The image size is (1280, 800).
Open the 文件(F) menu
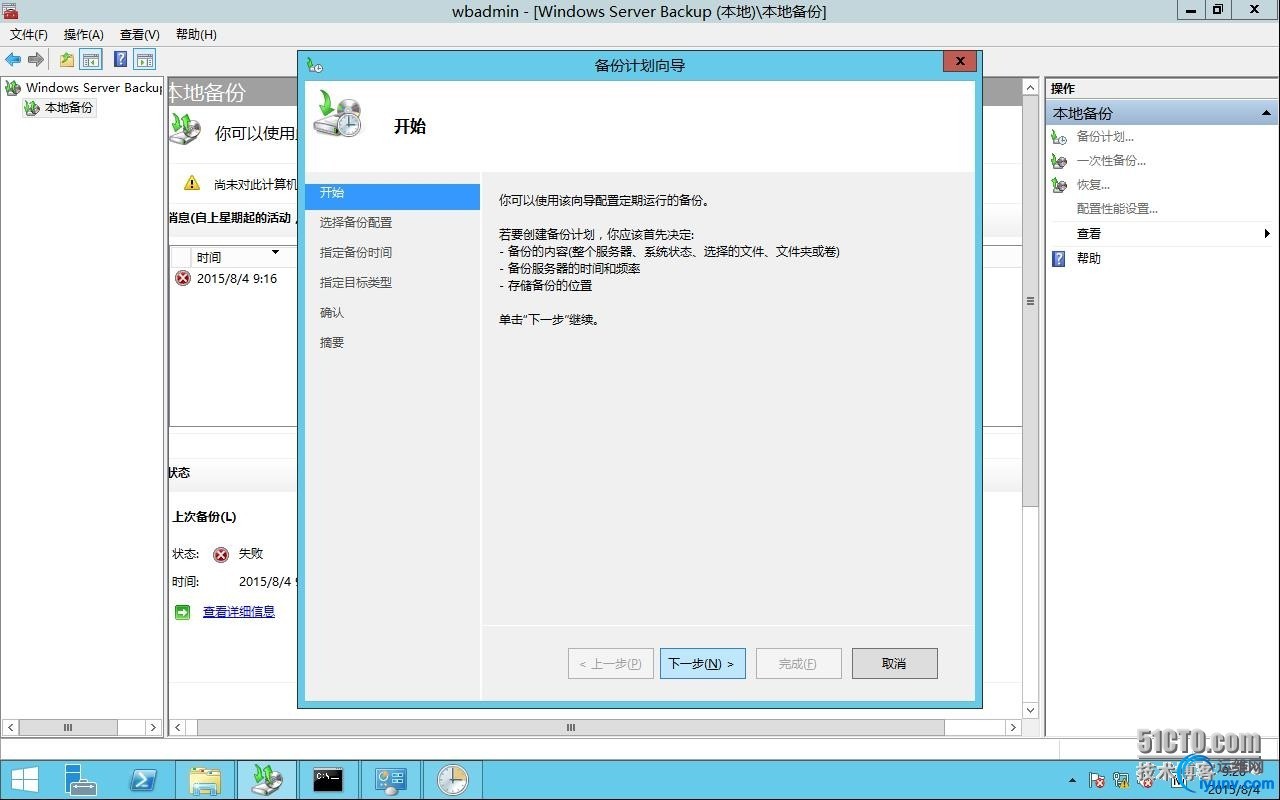coord(29,35)
